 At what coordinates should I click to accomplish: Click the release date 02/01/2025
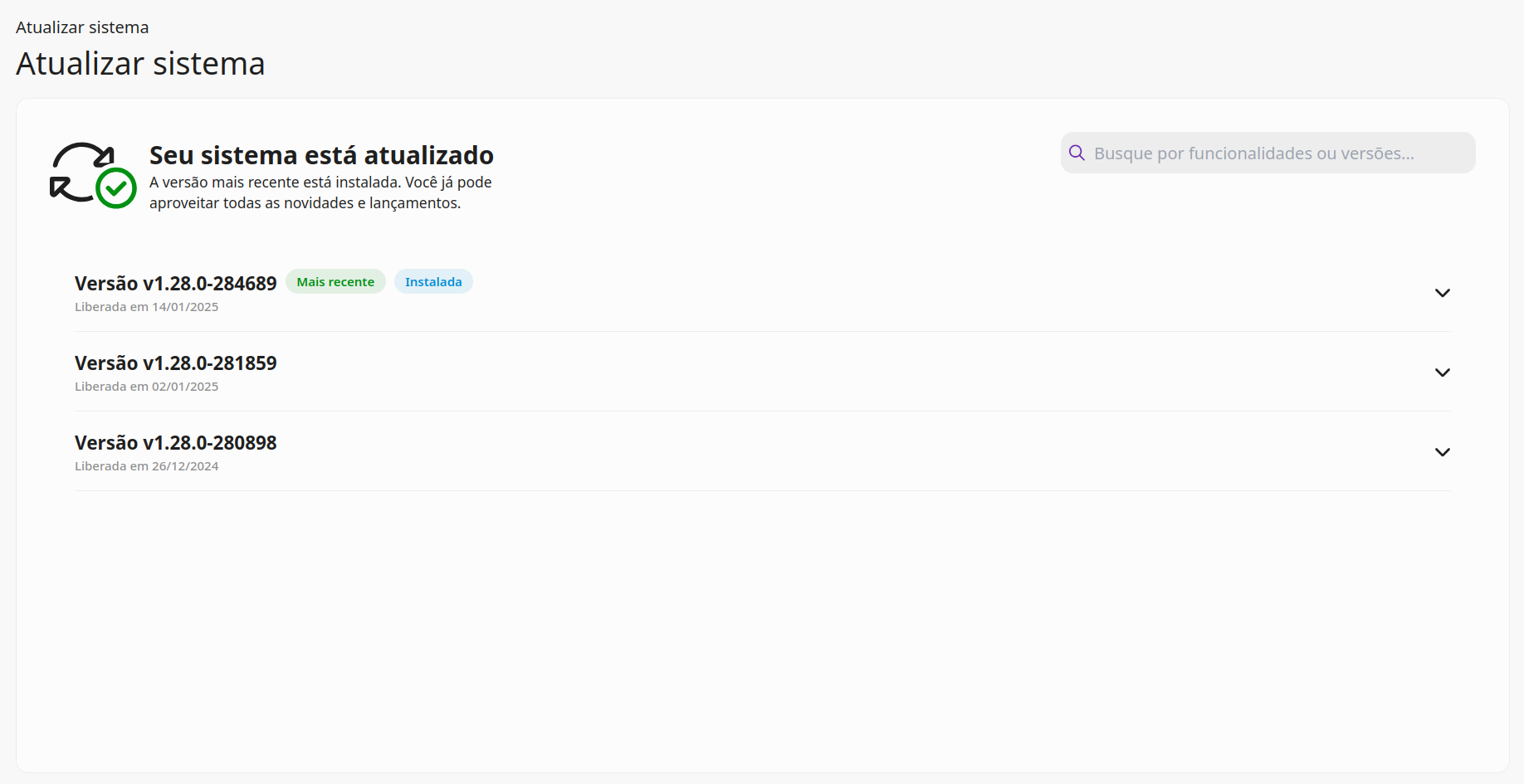[146, 386]
